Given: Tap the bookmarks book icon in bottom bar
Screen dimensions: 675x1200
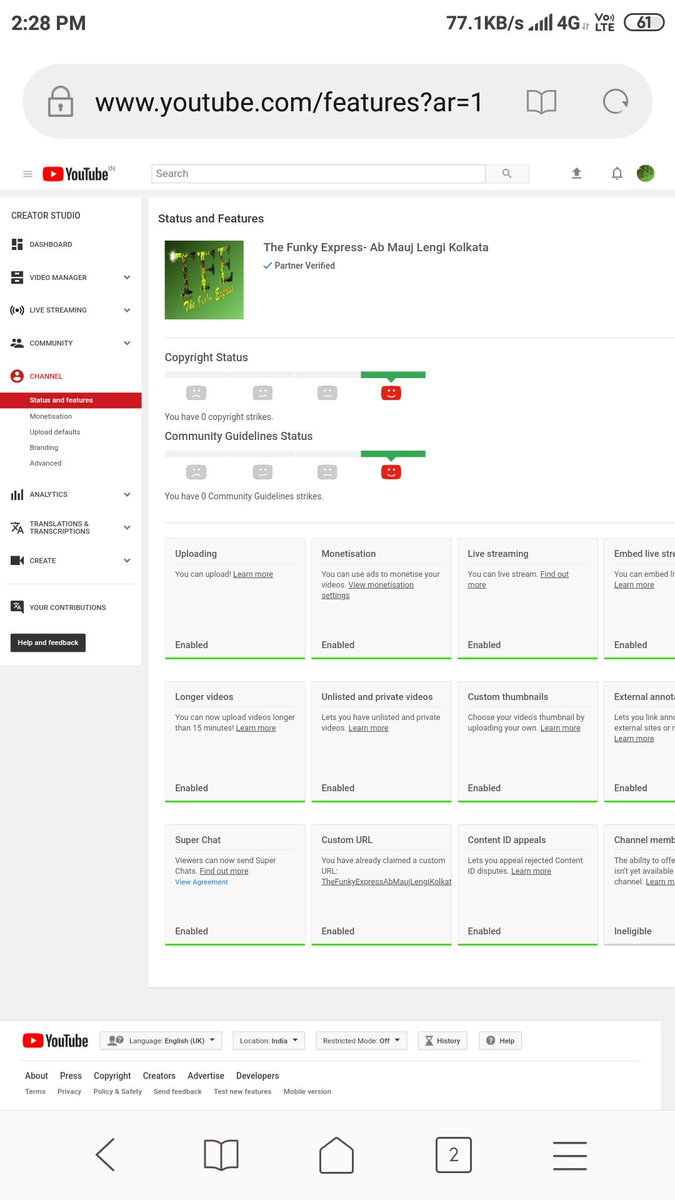Looking at the screenshot, I should coord(221,1155).
